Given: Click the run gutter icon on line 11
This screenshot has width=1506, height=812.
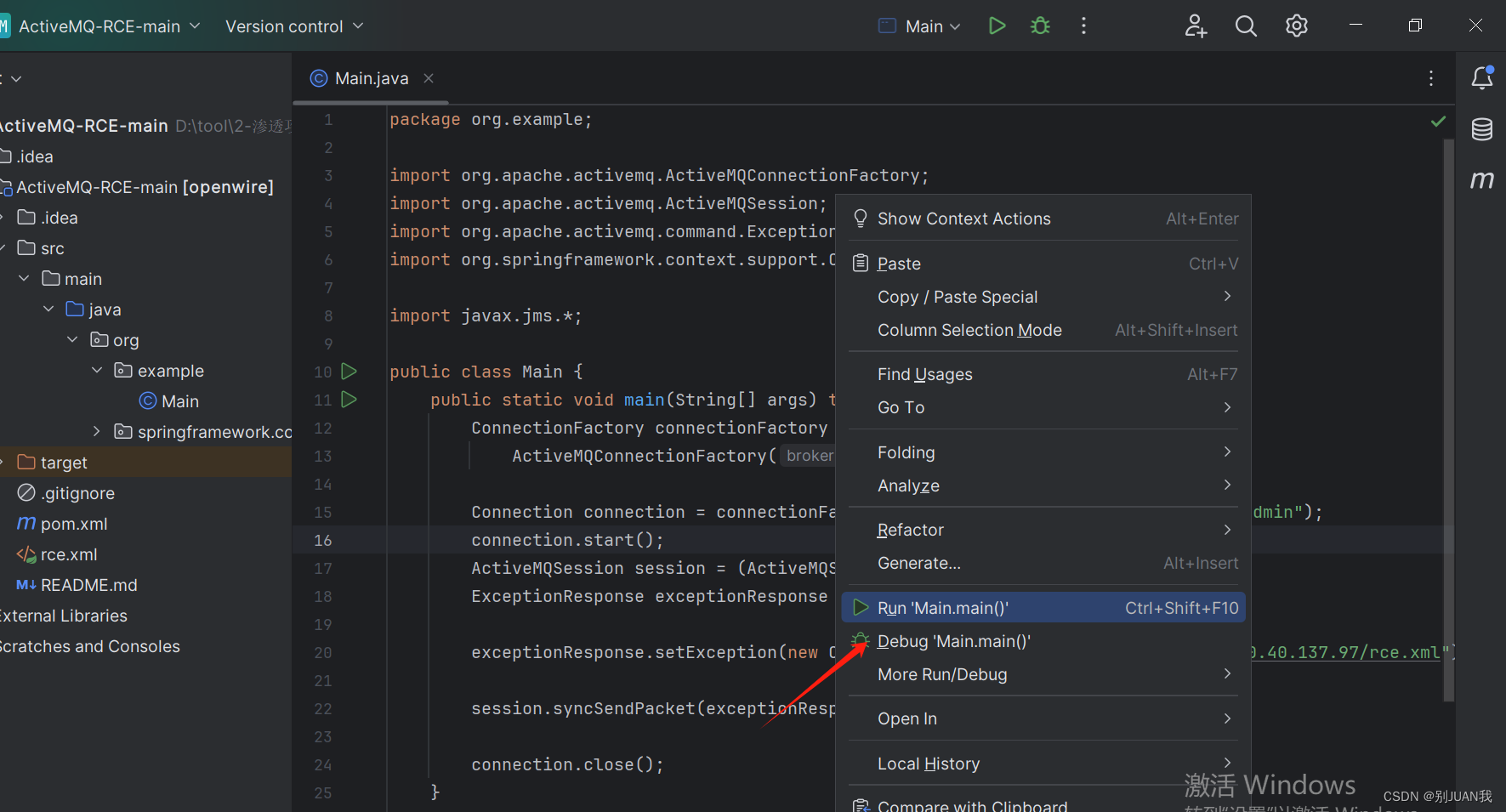Looking at the screenshot, I should [x=349, y=399].
